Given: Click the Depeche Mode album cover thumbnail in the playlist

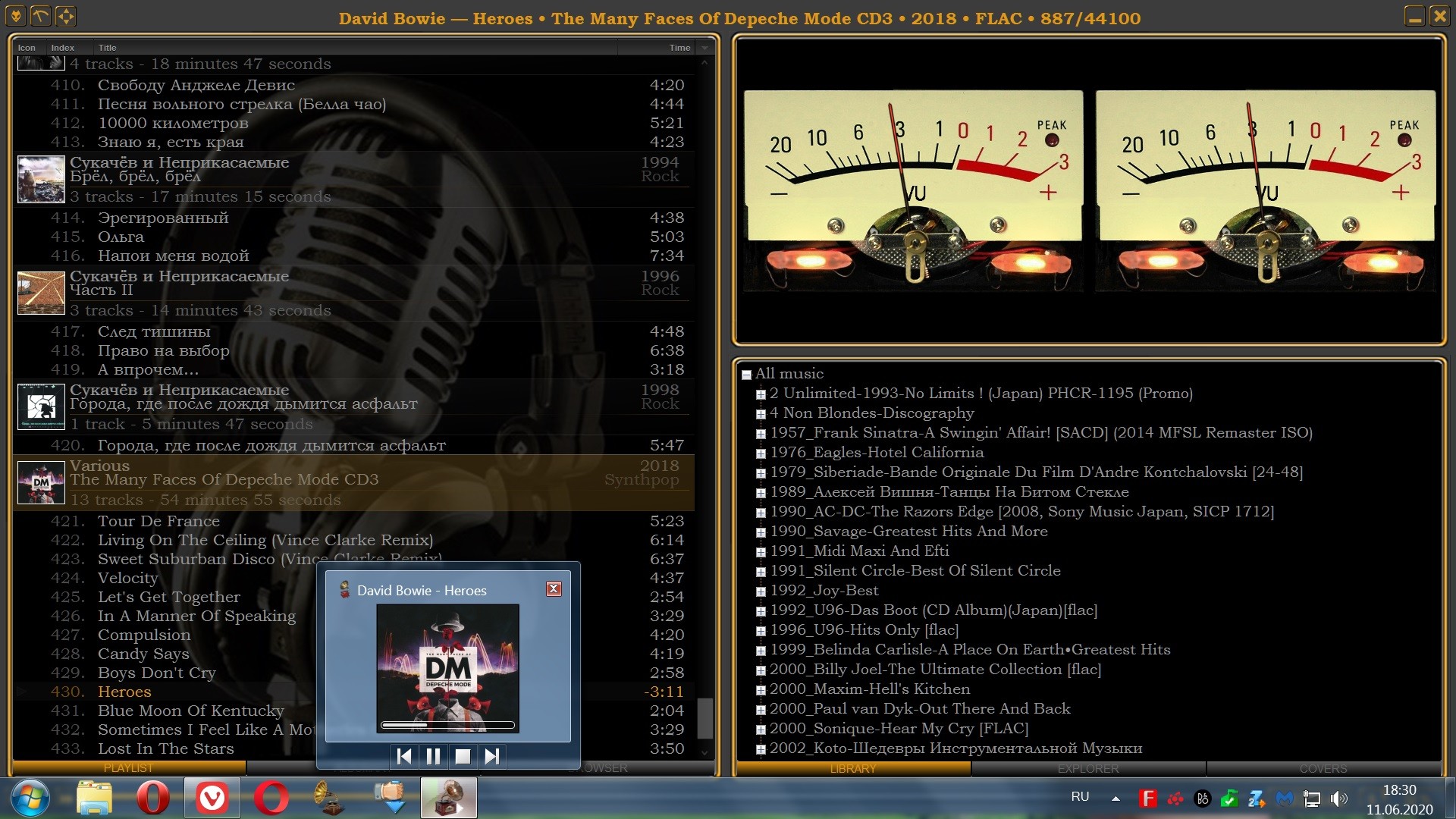Looking at the screenshot, I should coord(41,483).
